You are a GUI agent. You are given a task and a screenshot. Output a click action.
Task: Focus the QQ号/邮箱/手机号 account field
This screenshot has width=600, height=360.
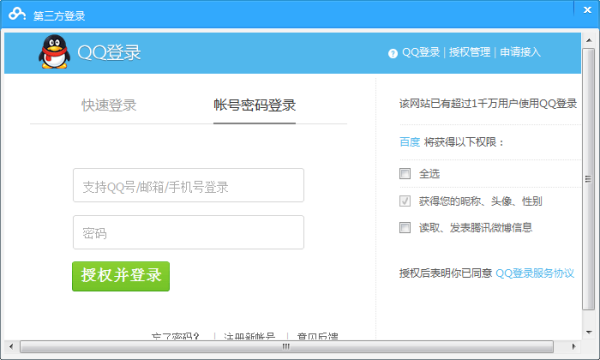(x=188, y=185)
